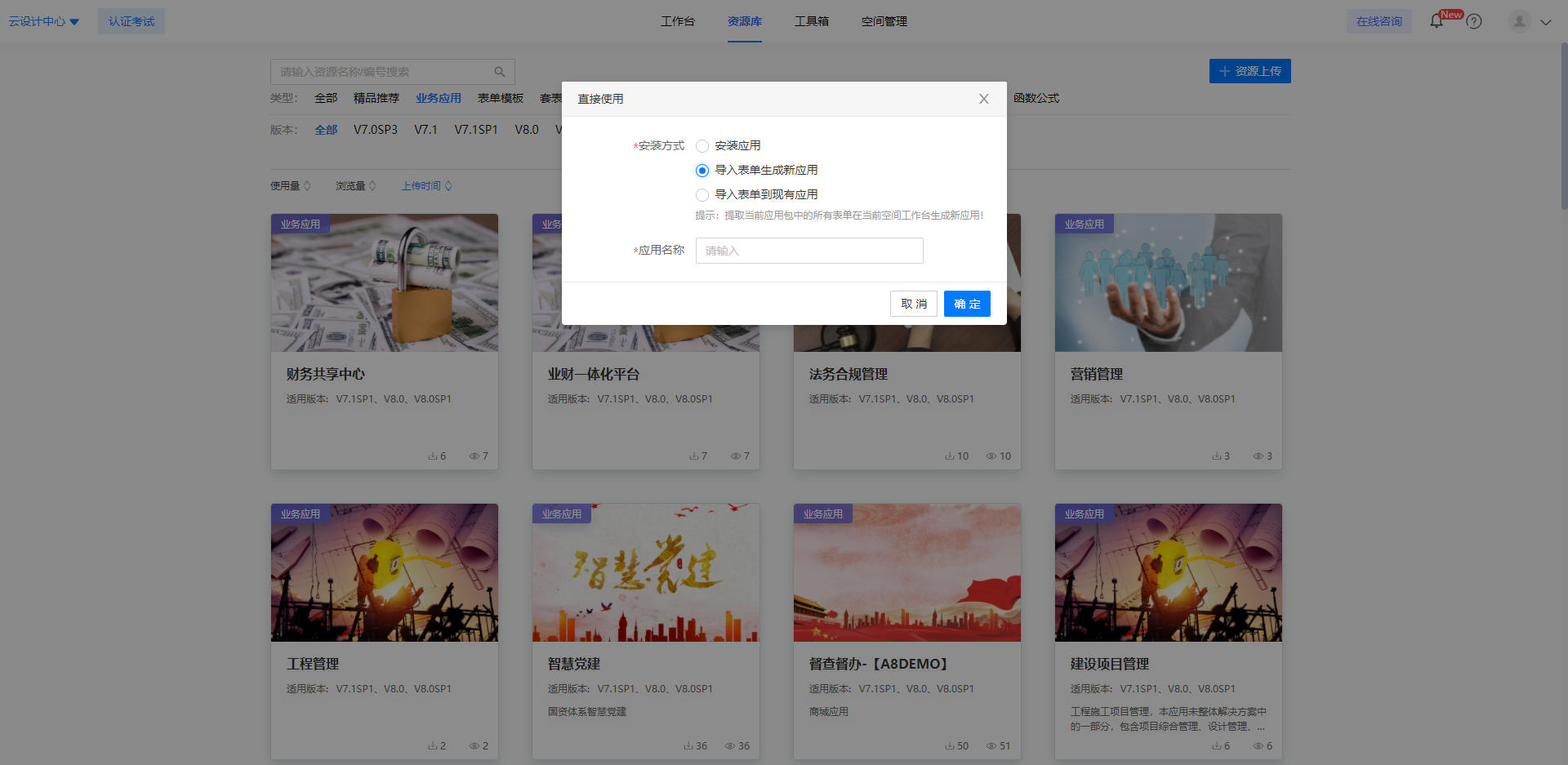Select version filter V7.1SP1
The image size is (1568, 765).
pos(476,130)
